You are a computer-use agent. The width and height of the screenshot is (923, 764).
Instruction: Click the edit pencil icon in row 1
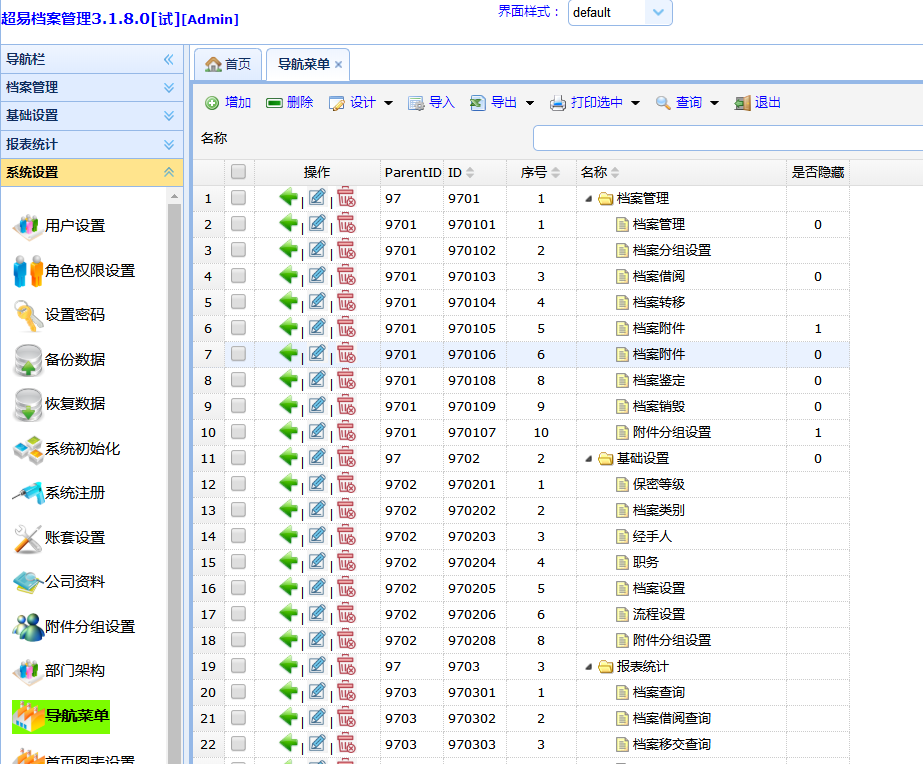[x=317, y=198]
